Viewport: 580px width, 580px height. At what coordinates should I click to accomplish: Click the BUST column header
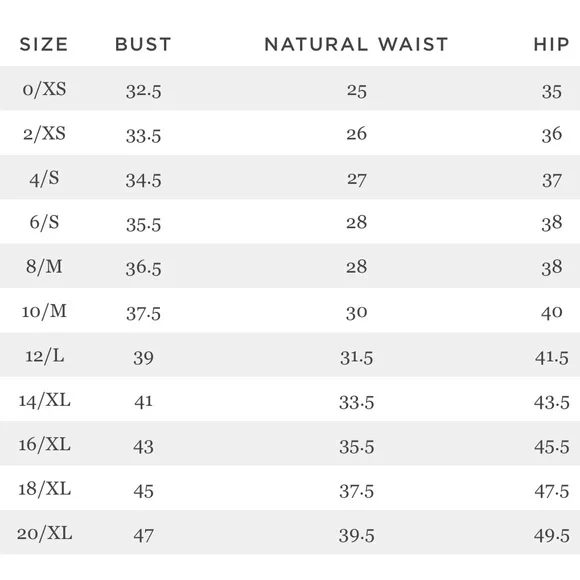143,44
